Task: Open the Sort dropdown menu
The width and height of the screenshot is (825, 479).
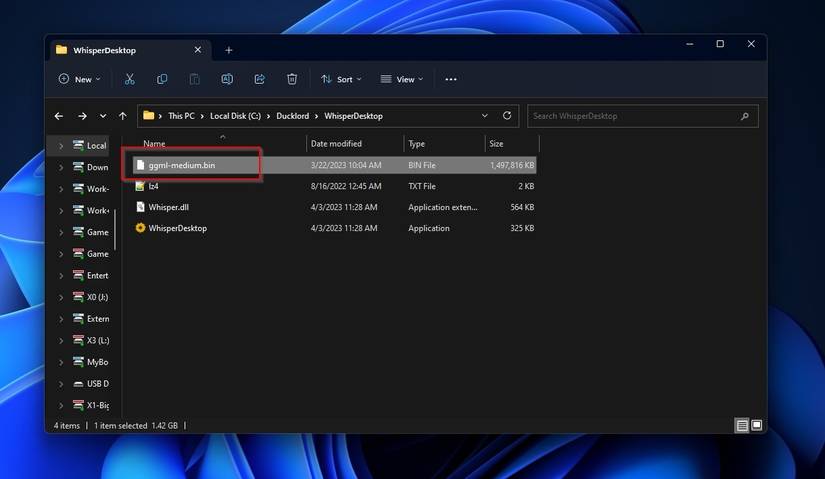Action: tap(341, 79)
